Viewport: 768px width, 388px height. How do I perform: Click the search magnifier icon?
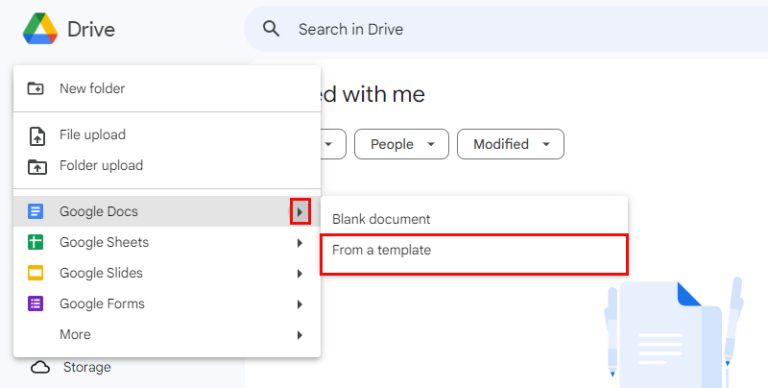click(271, 29)
